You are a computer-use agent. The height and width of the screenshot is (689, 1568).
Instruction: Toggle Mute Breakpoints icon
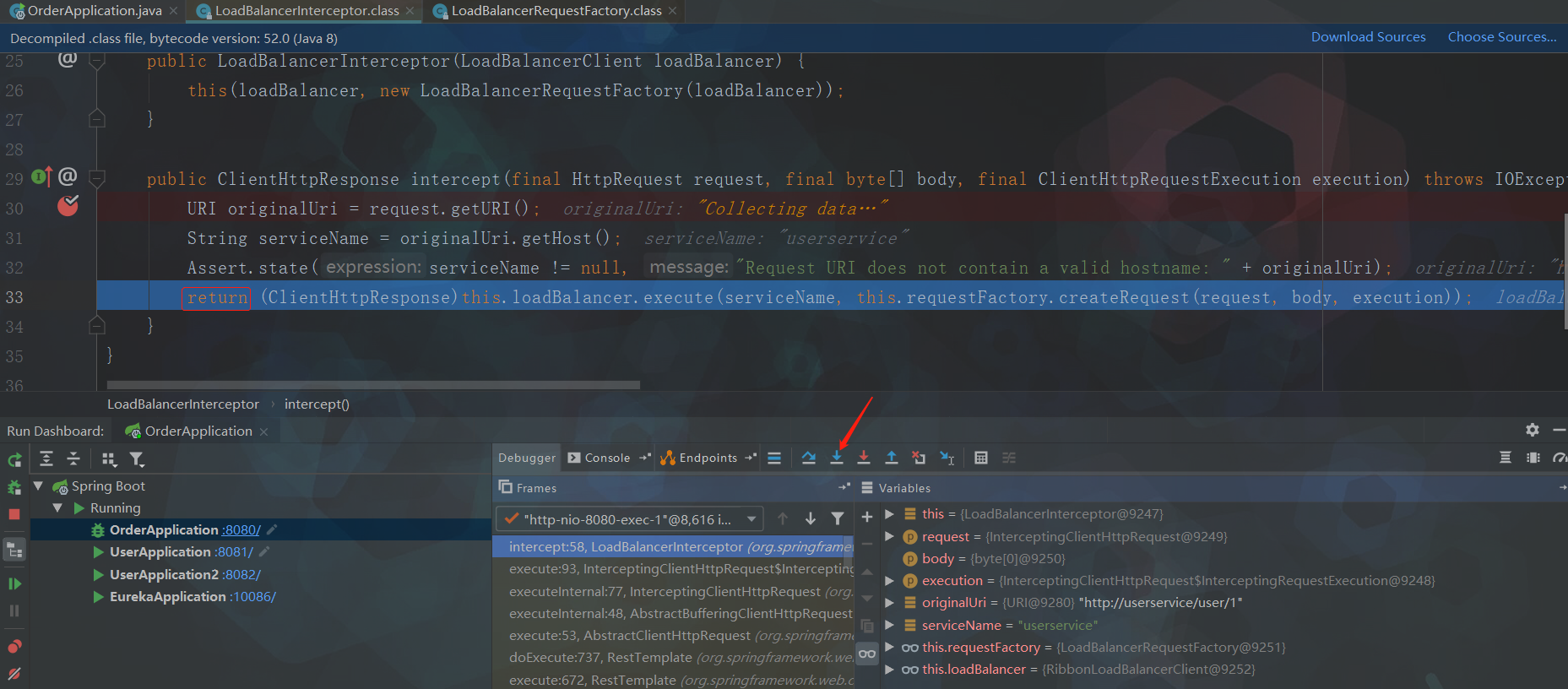coord(14,674)
